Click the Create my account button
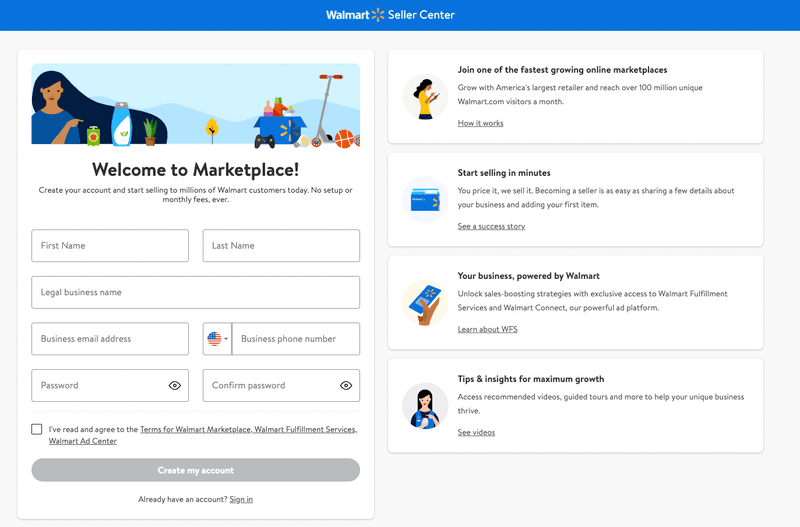This screenshot has width=800, height=527. (195, 470)
